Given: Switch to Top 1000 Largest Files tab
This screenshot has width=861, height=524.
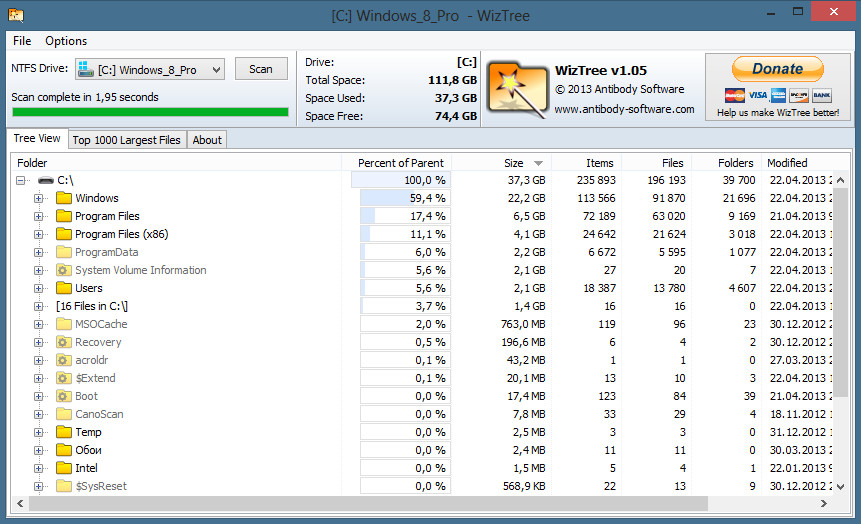Looking at the screenshot, I should [x=126, y=140].
